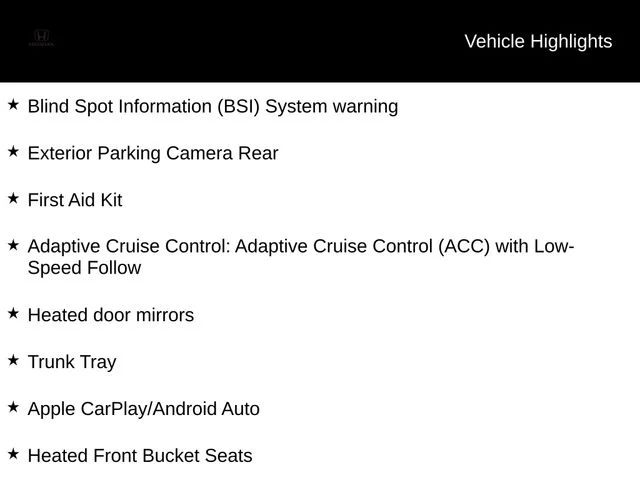This screenshot has width=640, height=480.
Task: Click the Speed Follow line of text
Action: pos(84,268)
